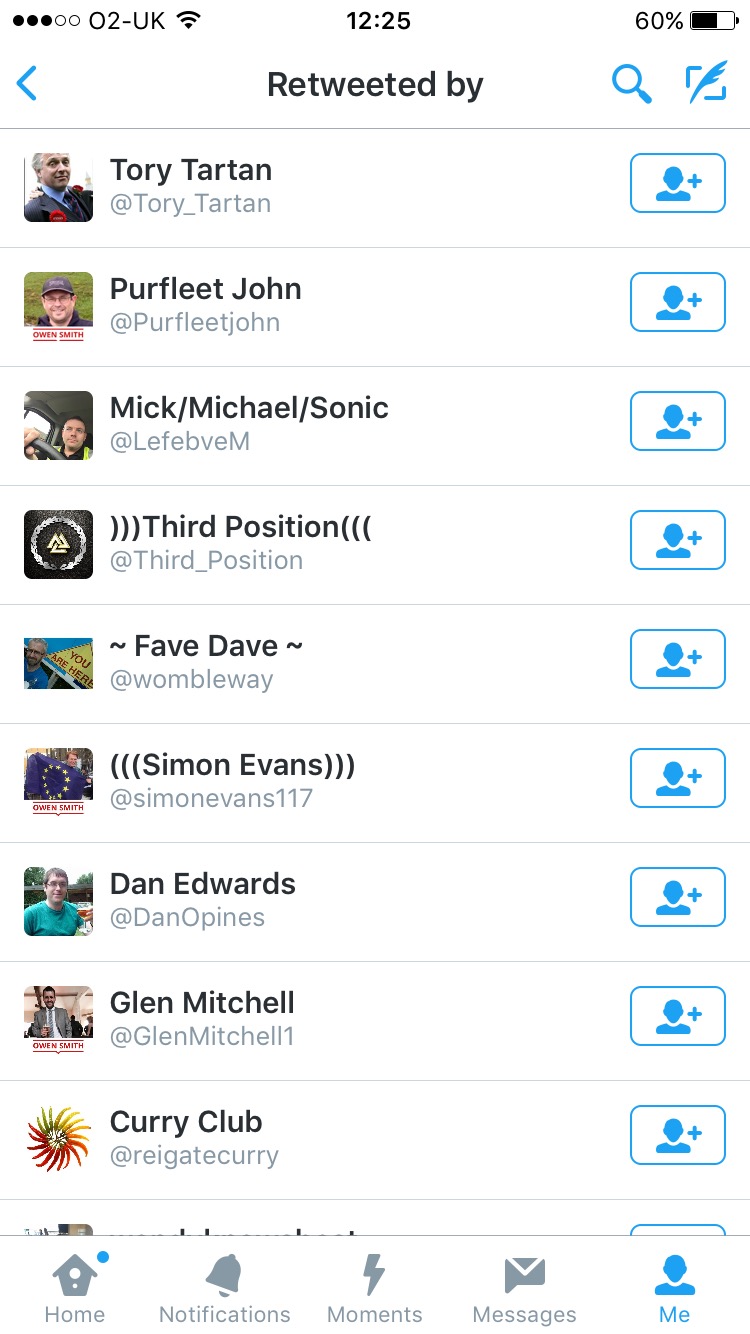Open the Notifications tab
Image resolution: width=750 pixels, height=1334 pixels.
225,1288
